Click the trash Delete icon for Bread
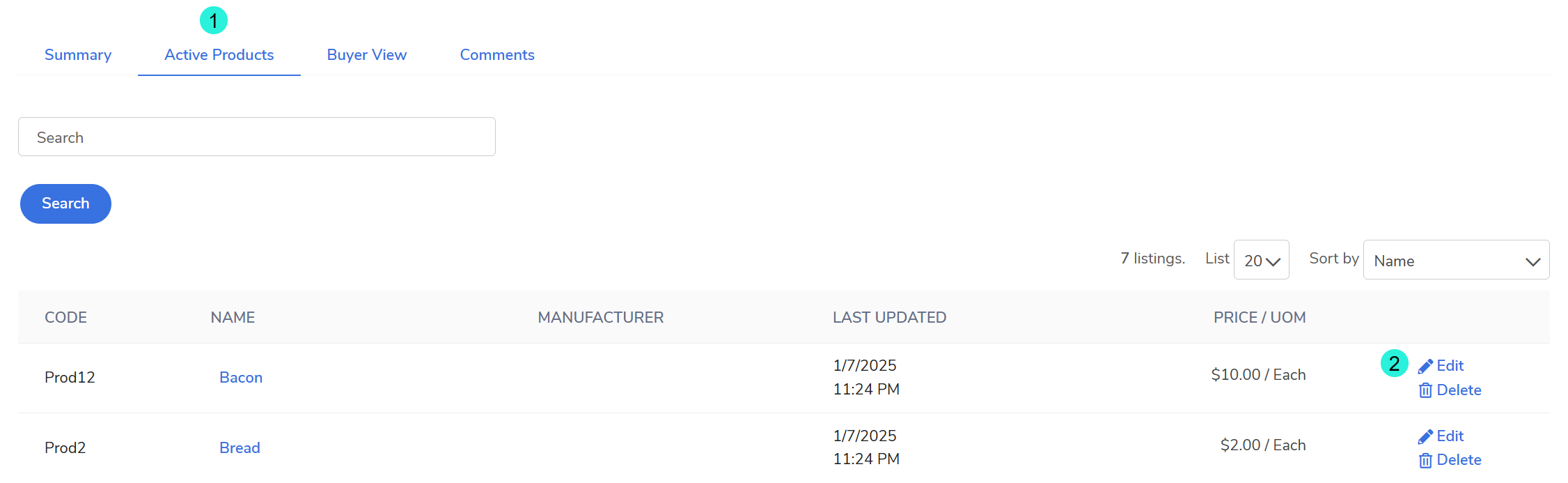This screenshot has width=1568, height=483. [x=1425, y=460]
